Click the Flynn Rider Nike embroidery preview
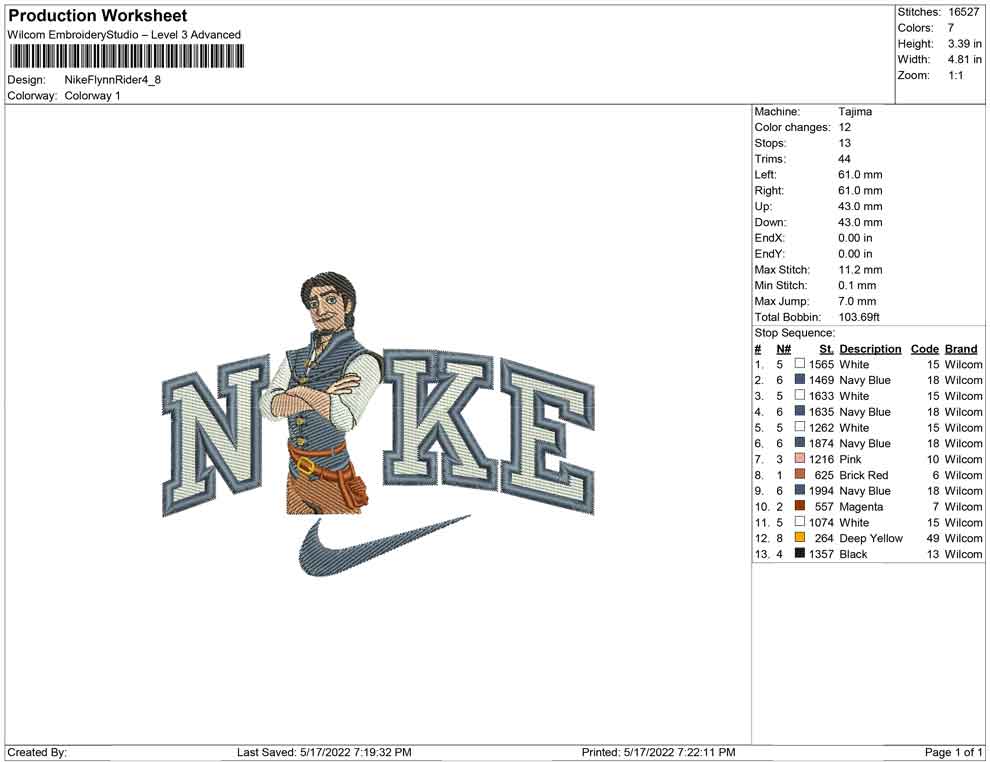This screenshot has height=762, width=990. [x=378, y=424]
